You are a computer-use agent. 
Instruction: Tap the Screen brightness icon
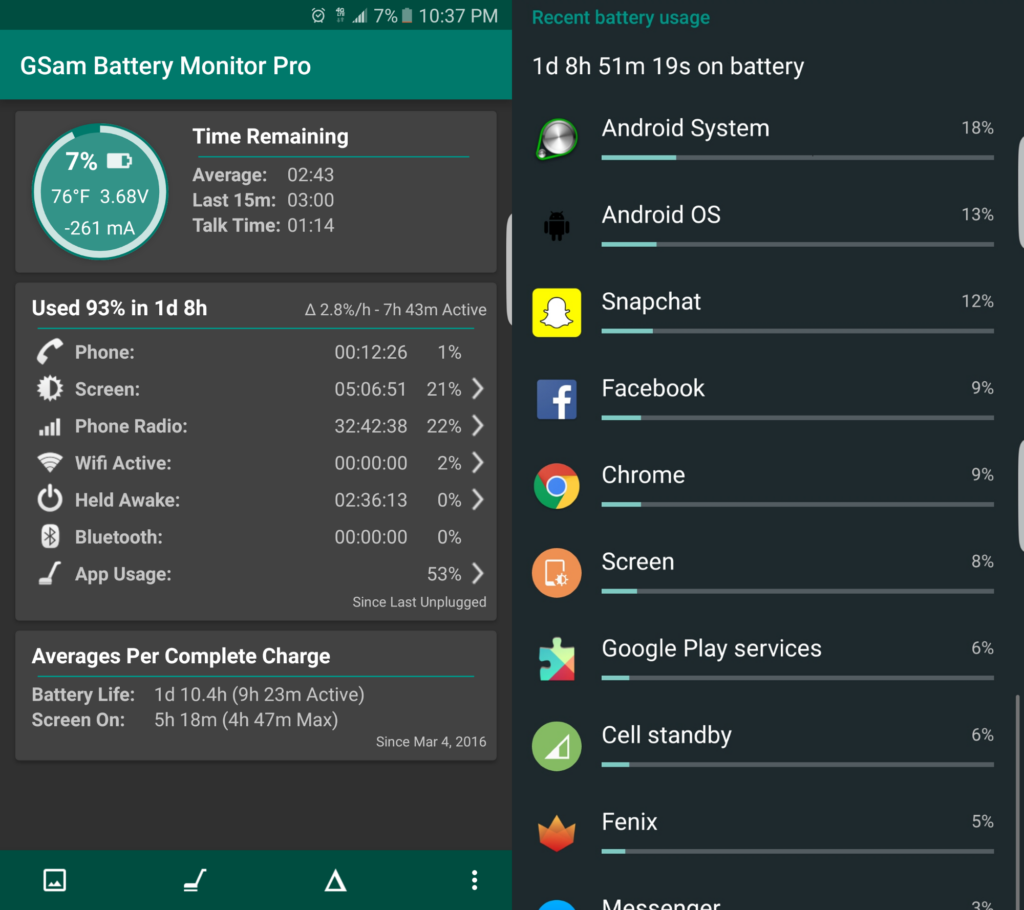pyautogui.click(x=50, y=389)
